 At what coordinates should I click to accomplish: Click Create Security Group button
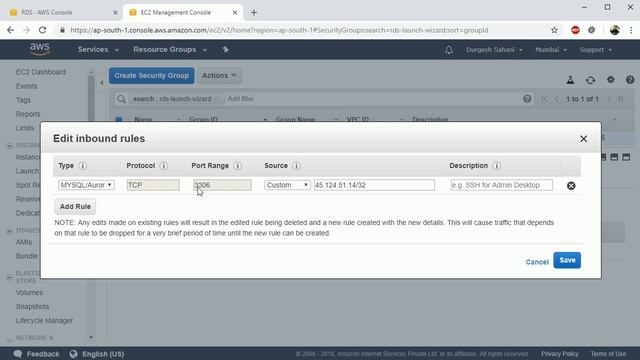pyautogui.click(x=151, y=76)
